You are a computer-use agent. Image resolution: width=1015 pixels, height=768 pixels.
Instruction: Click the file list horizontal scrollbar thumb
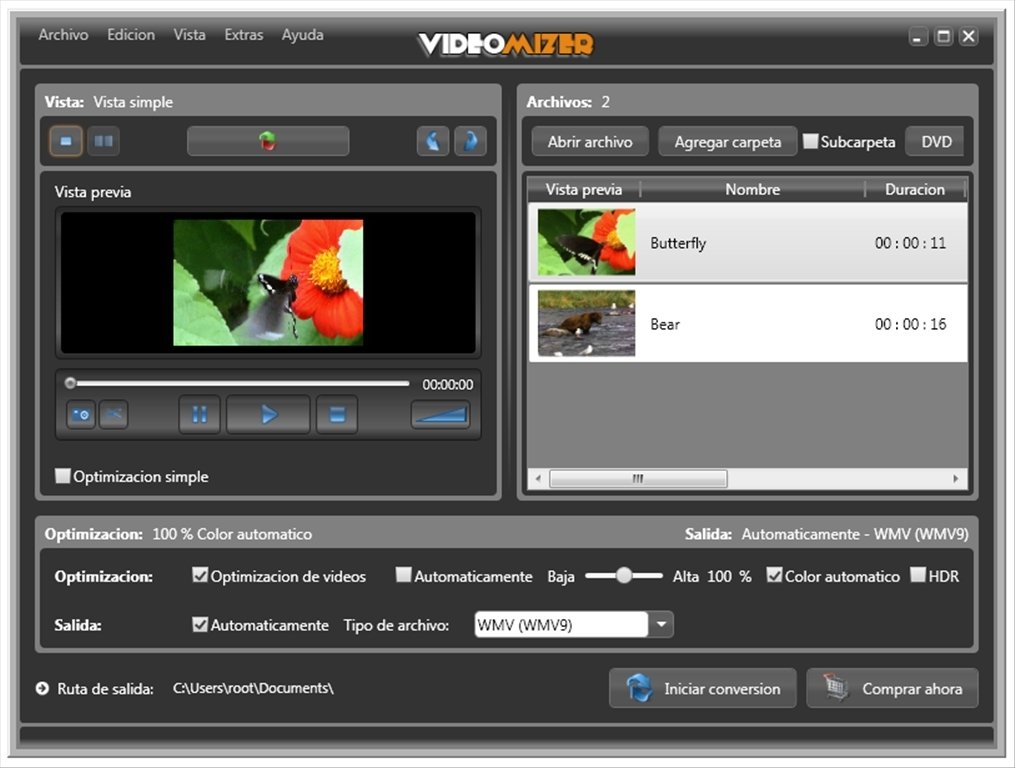(638, 479)
